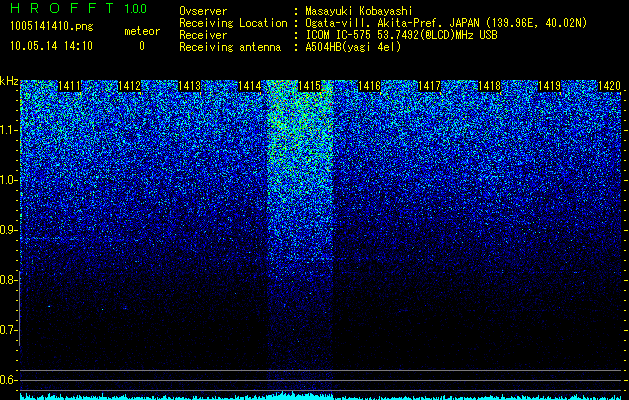This screenshot has height=400, width=629.
Task: Click time marker 1417
Action: pyautogui.click(x=430, y=86)
